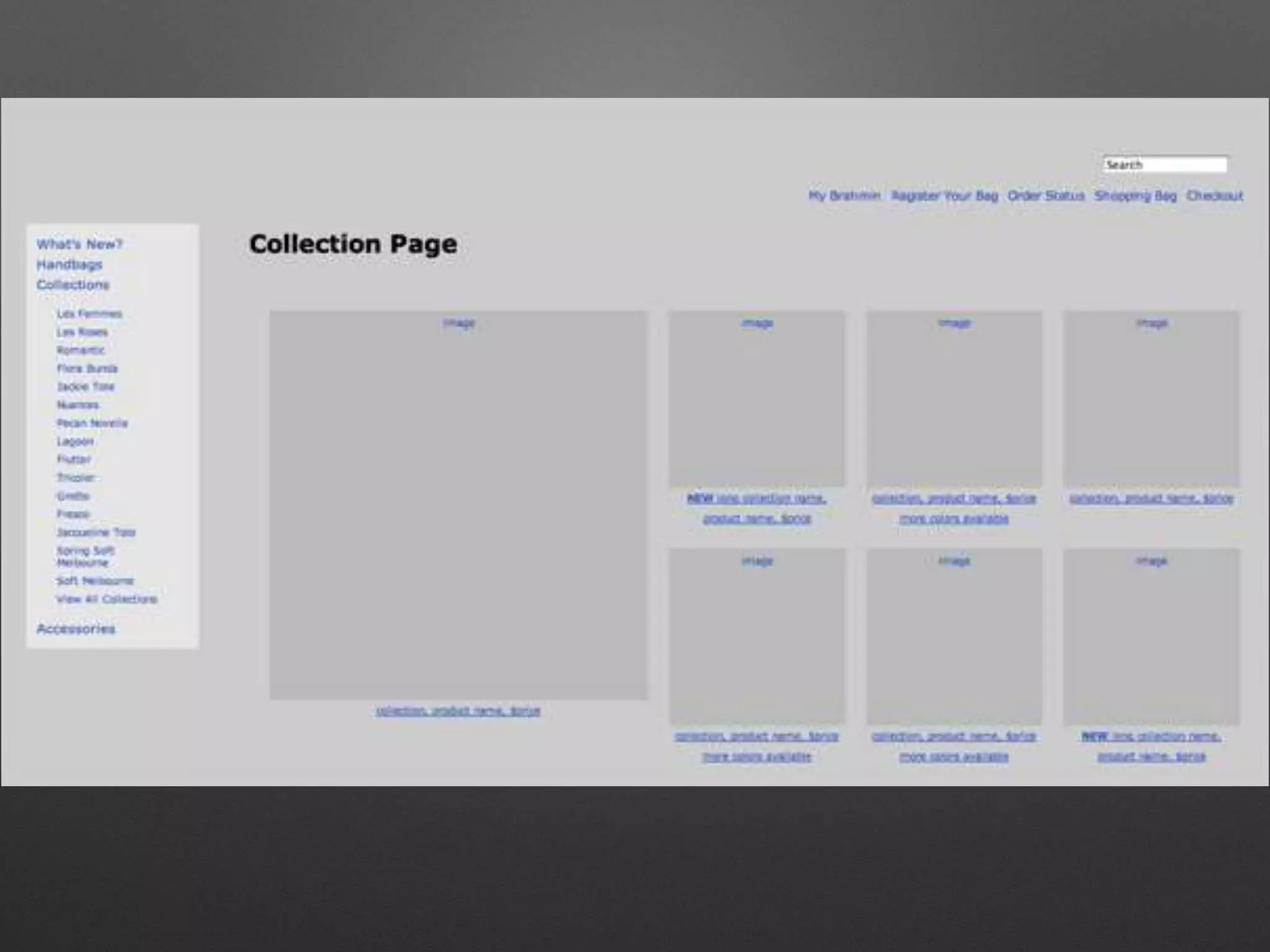Go to Checkout
The height and width of the screenshot is (952, 1270).
tap(1214, 196)
